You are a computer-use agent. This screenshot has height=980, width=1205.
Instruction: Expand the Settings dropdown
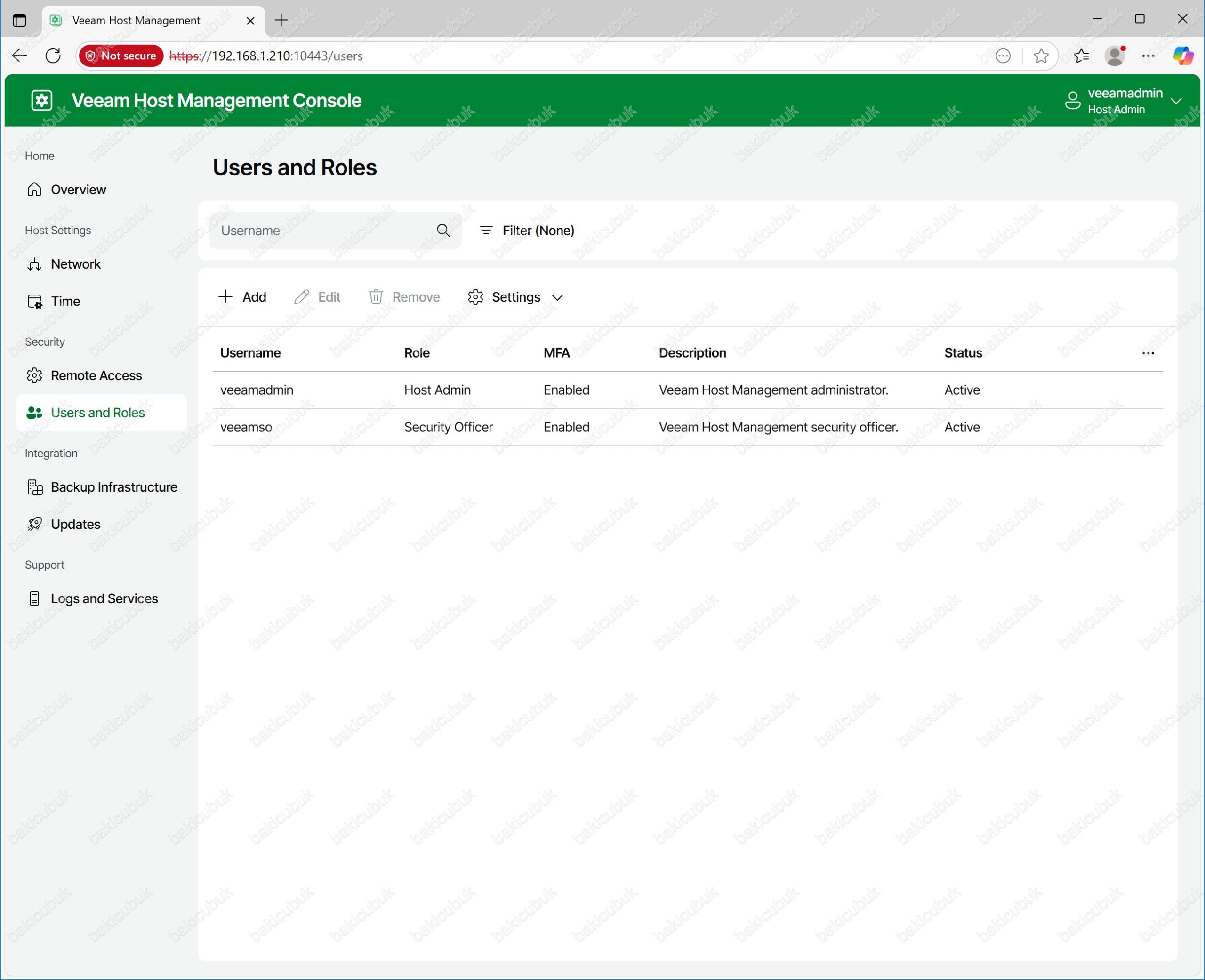[x=515, y=297]
